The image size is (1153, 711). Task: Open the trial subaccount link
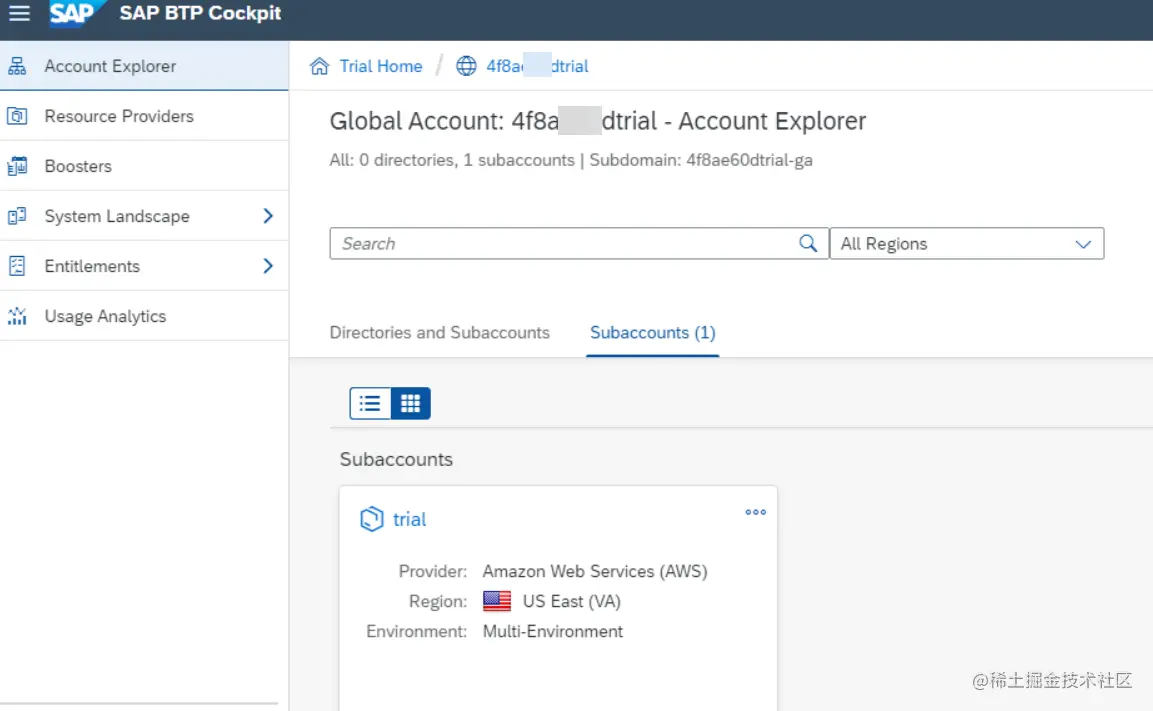(409, 519)
